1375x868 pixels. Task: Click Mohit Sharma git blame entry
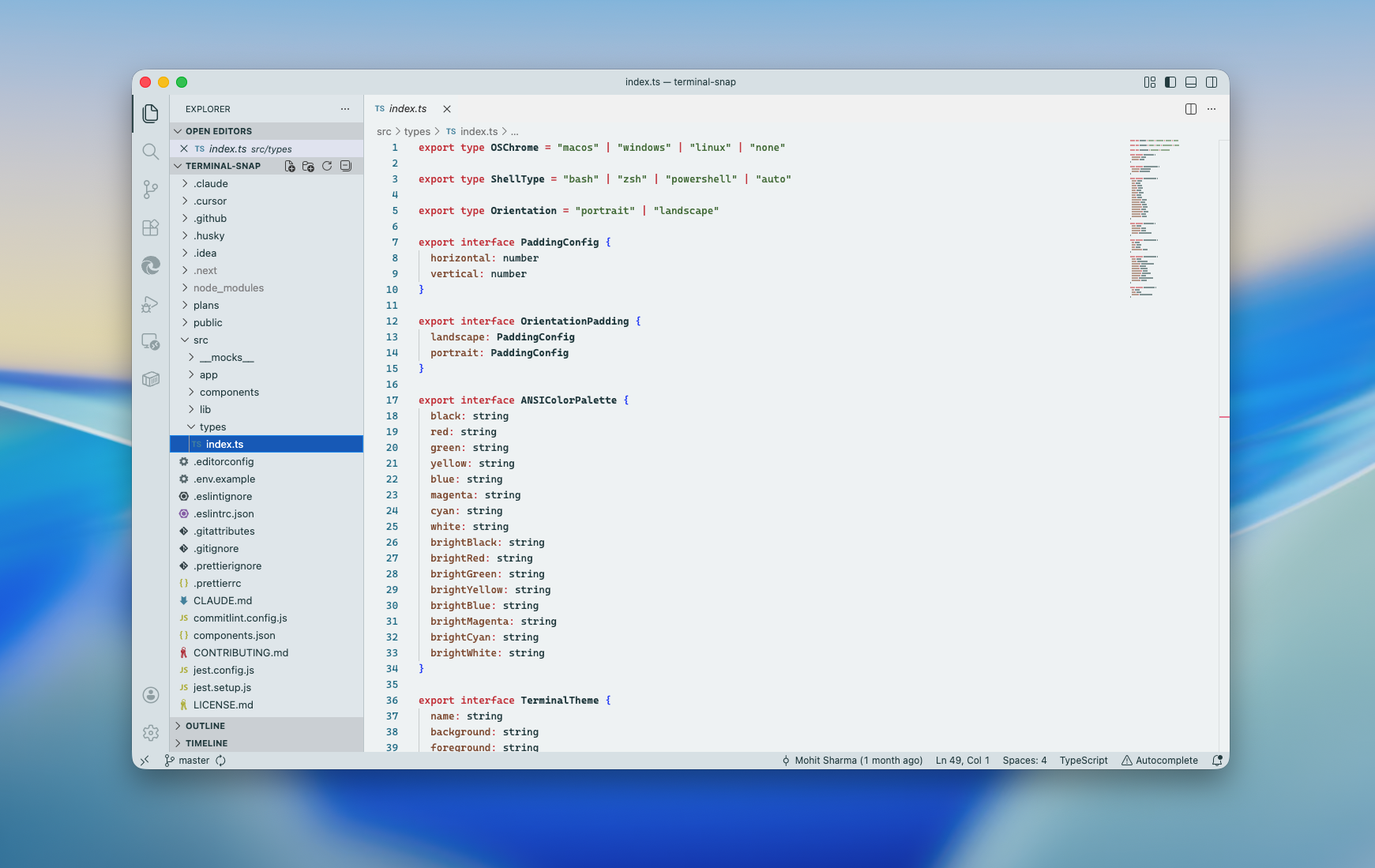click(852, 761)
